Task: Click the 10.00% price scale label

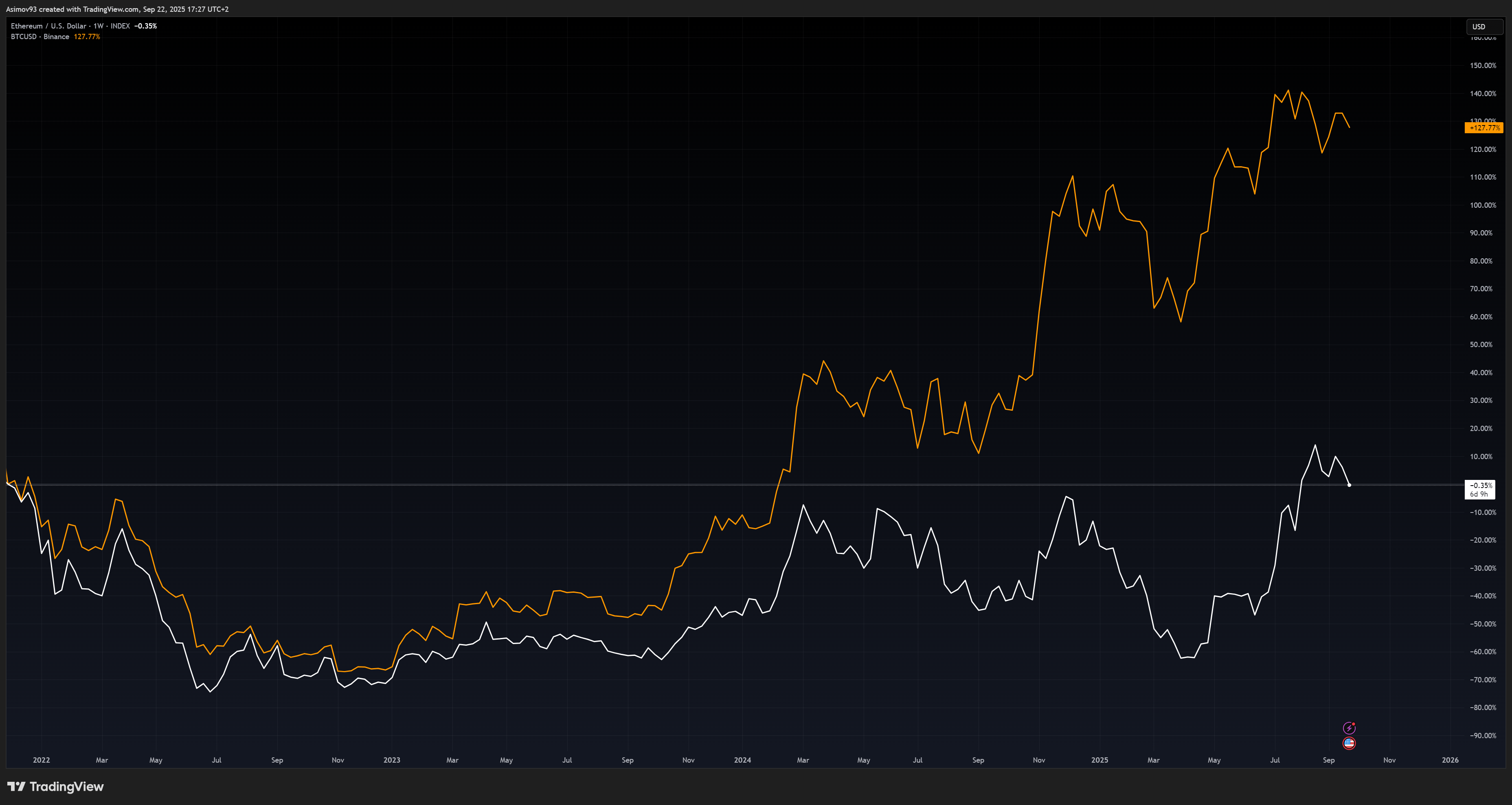Action: pos(1481,456)
